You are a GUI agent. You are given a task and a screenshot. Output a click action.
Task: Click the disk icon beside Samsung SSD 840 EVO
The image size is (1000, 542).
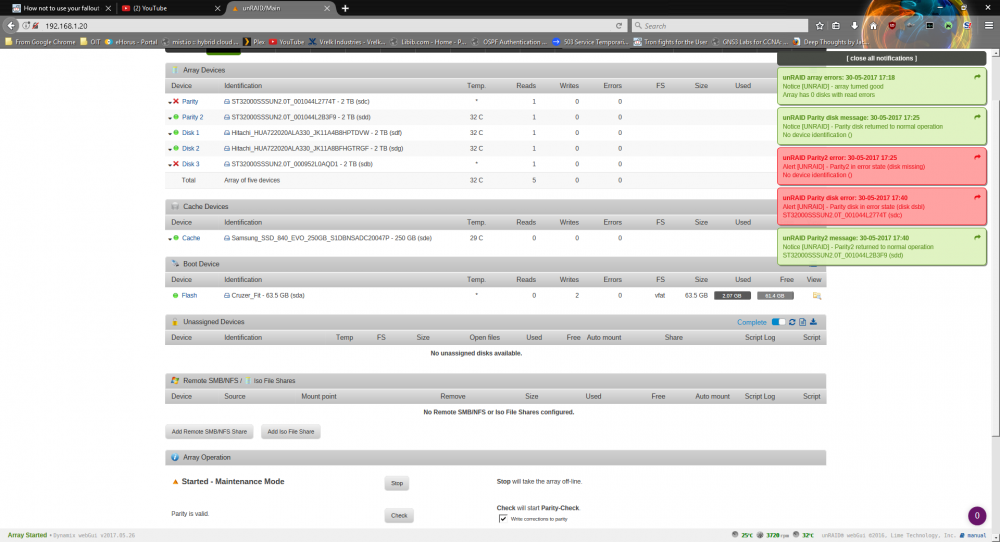226,238
